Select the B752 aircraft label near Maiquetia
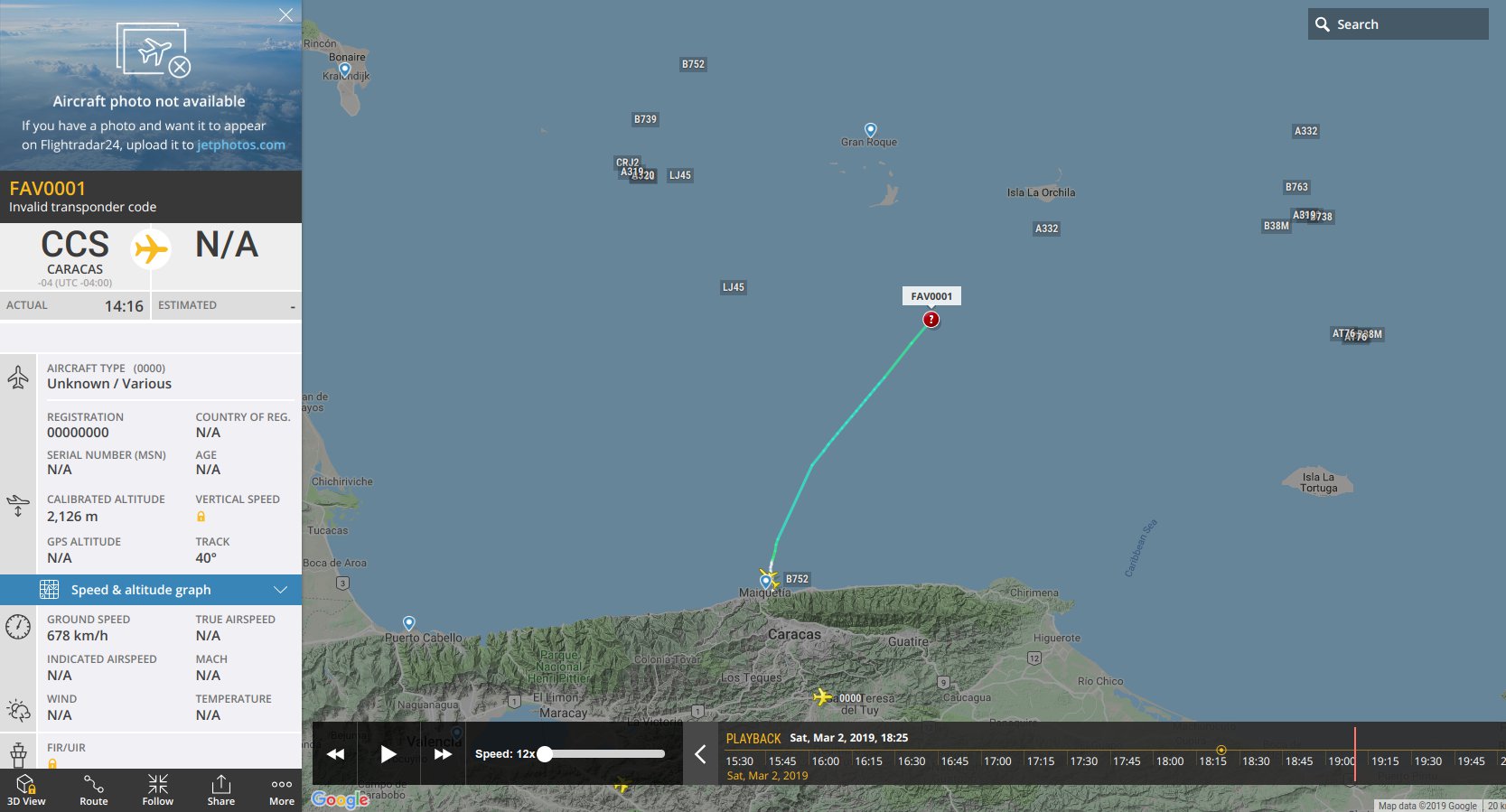The height and width of the screenshot is (812, 1506). tap(797, 579)
